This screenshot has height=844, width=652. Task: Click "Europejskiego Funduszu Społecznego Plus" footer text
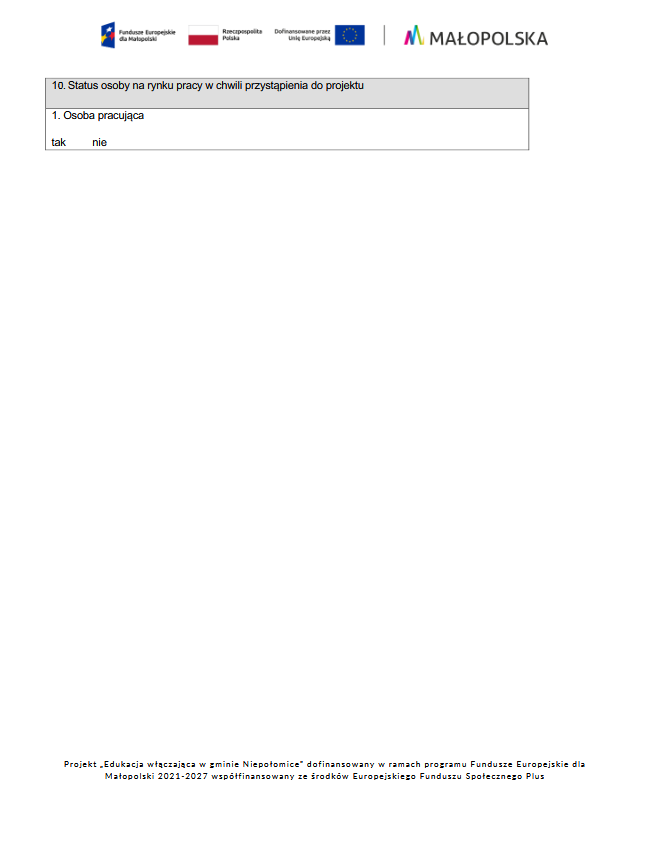(448, 776)
